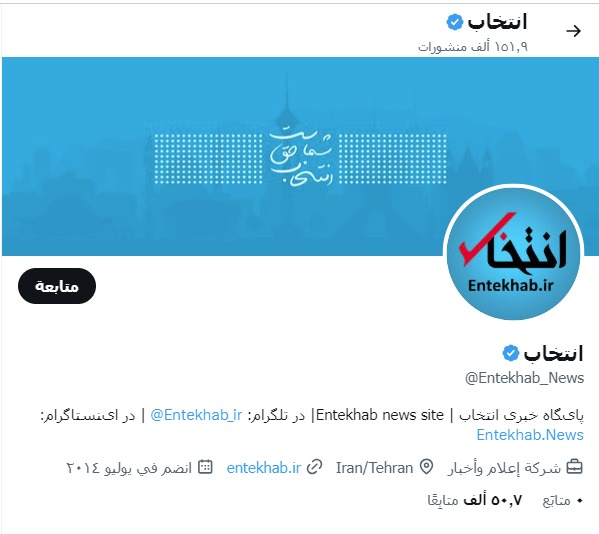The height and width of the screenshot is (534, 599).
Task: Click the @Entekhab_News handle text
Action: pos(525,378)
